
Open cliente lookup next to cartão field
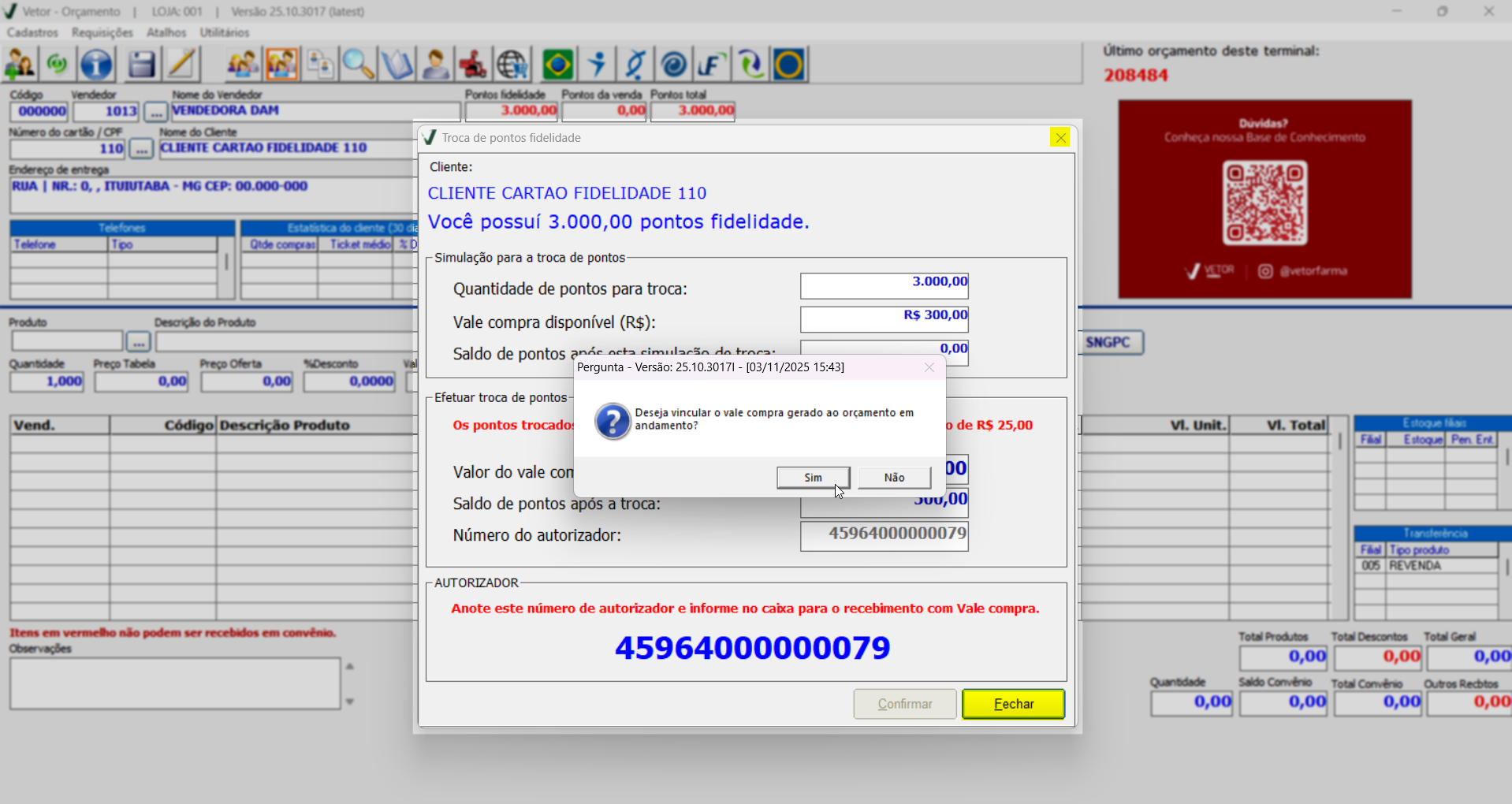[140, 148]
